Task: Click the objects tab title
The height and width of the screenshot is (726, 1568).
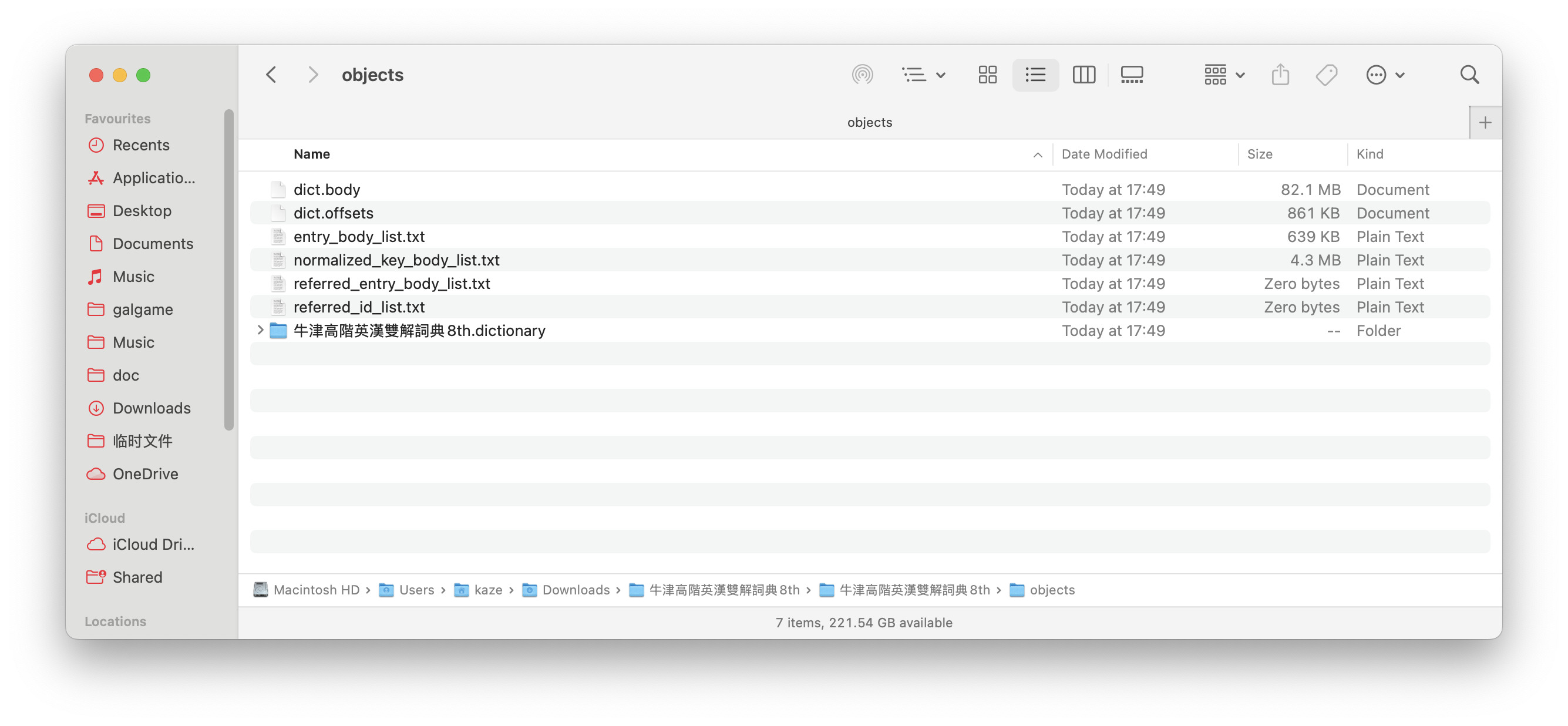Action: point(869,122)
